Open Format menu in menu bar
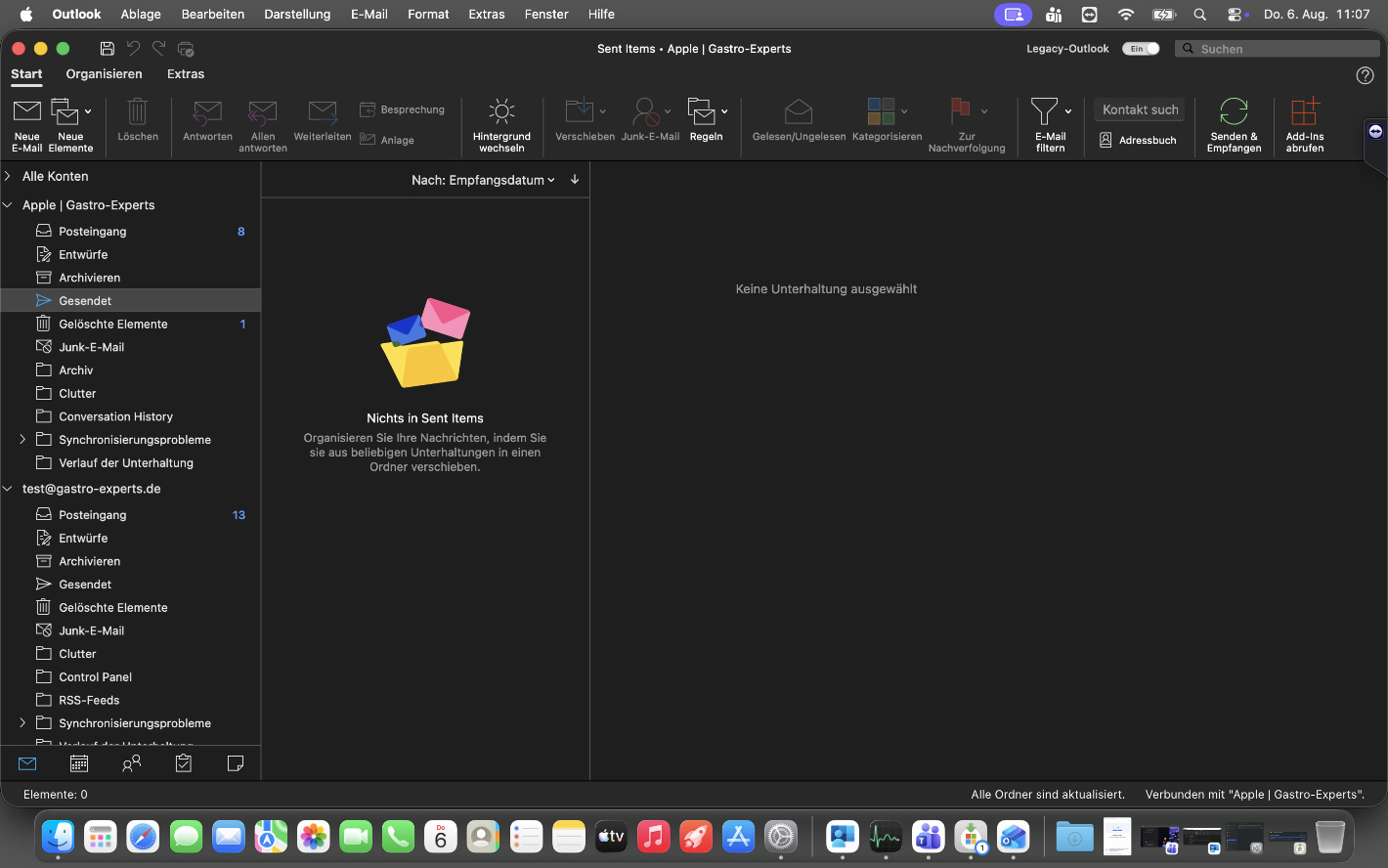This screenshot has height=868, width=1388. 428,15
